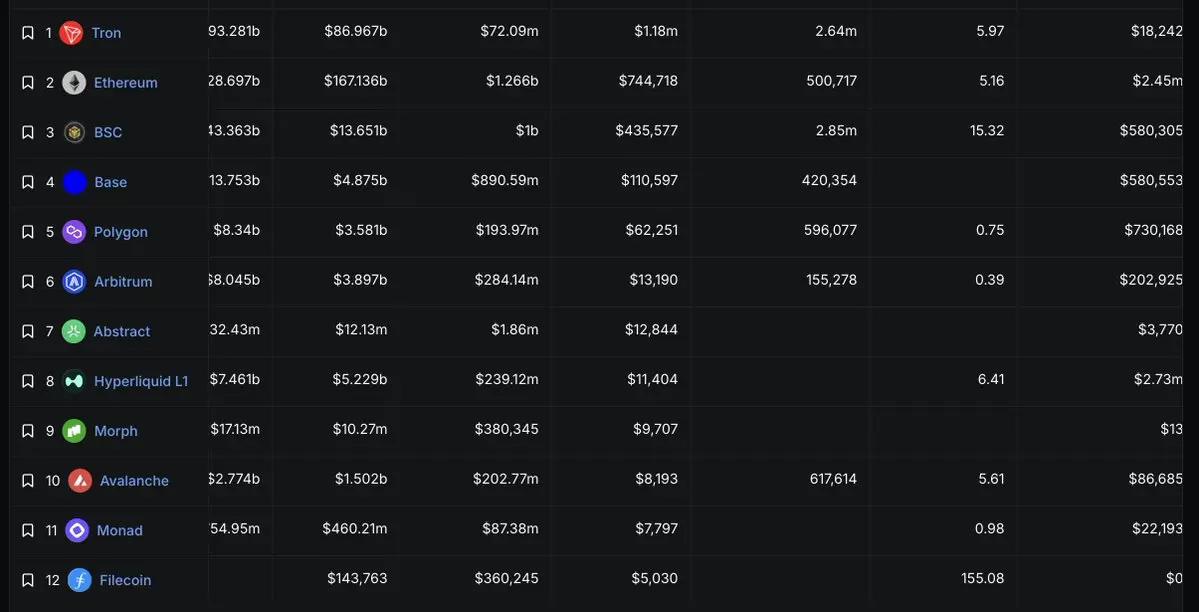The width and height of the screenshot is (1199, 612).
Task: Select the $167.136b Ethereum value cell
Action: point(355,81)
